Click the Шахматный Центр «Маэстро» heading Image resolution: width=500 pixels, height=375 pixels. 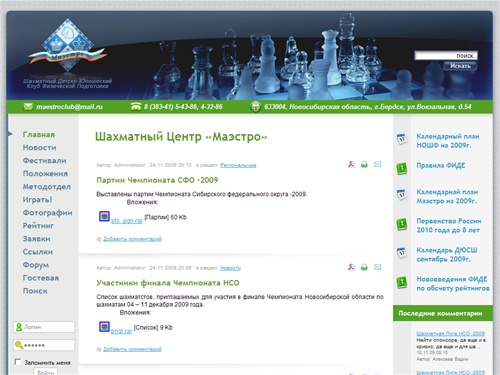[181, 137]
